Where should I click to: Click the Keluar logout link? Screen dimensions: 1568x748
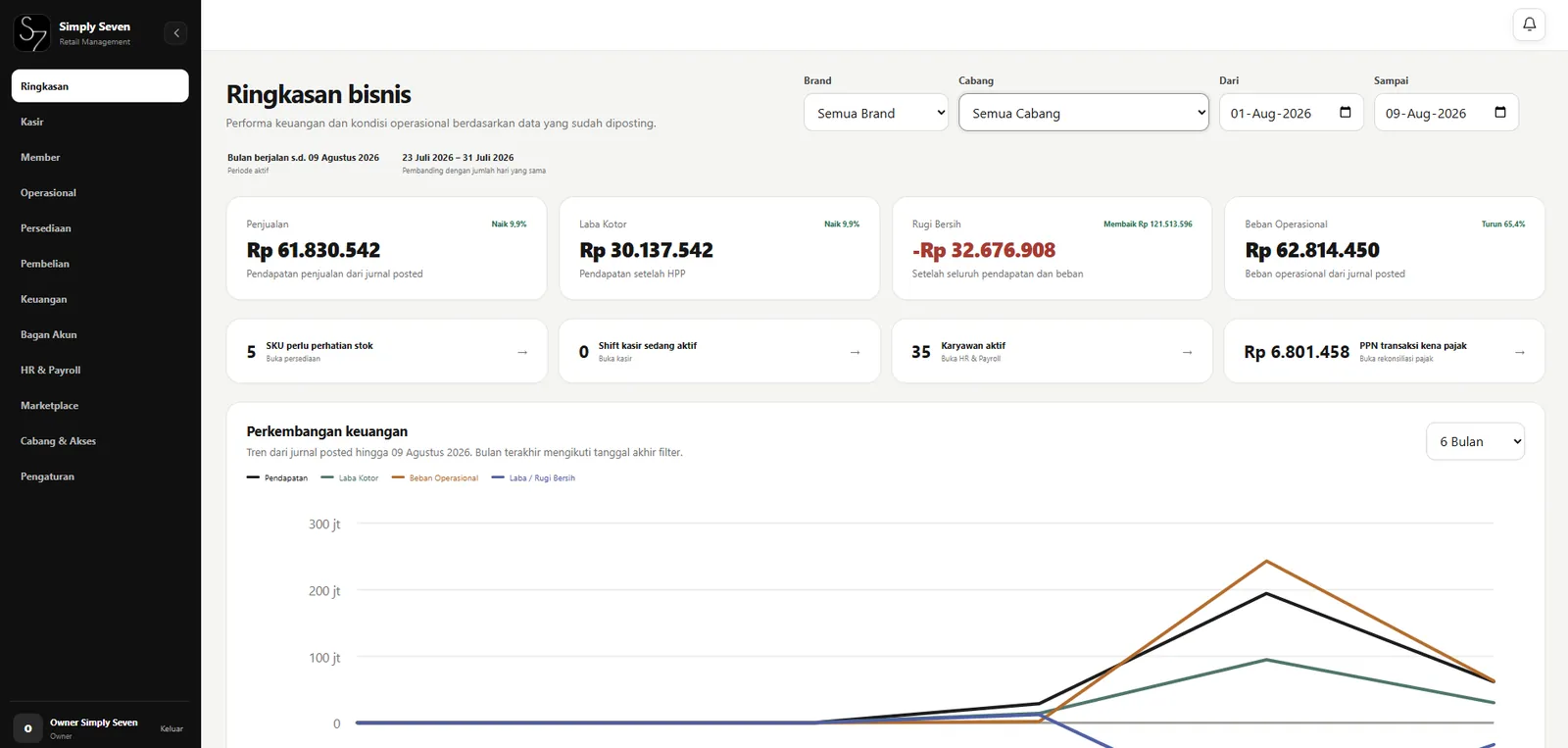point(171,729)
